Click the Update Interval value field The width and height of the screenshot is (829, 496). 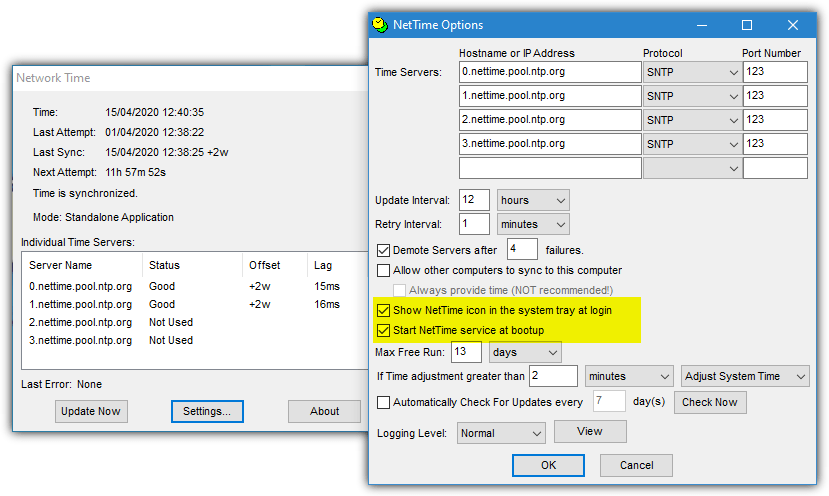coord(474,200)
